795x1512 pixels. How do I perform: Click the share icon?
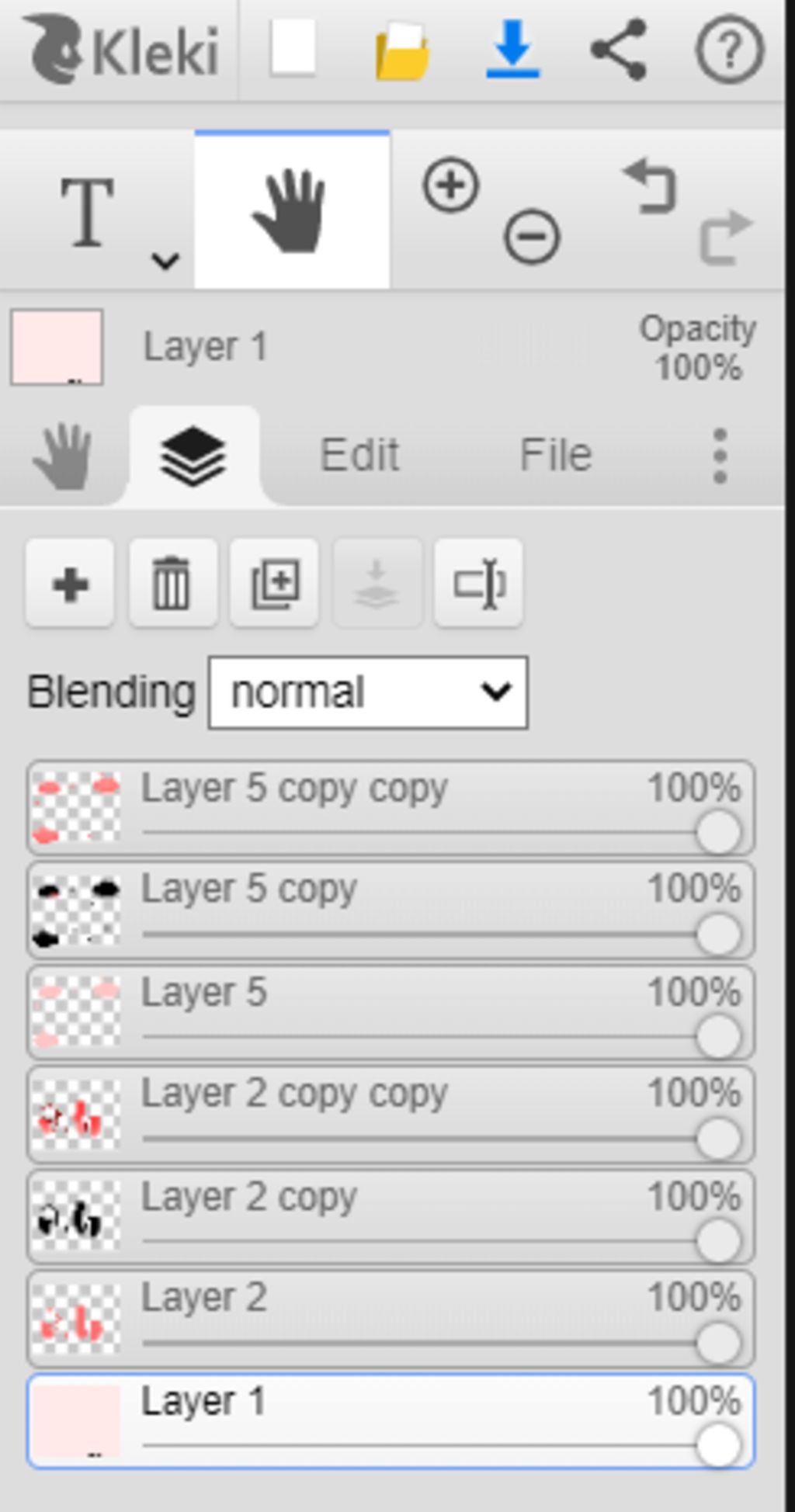tap(619, 50)
